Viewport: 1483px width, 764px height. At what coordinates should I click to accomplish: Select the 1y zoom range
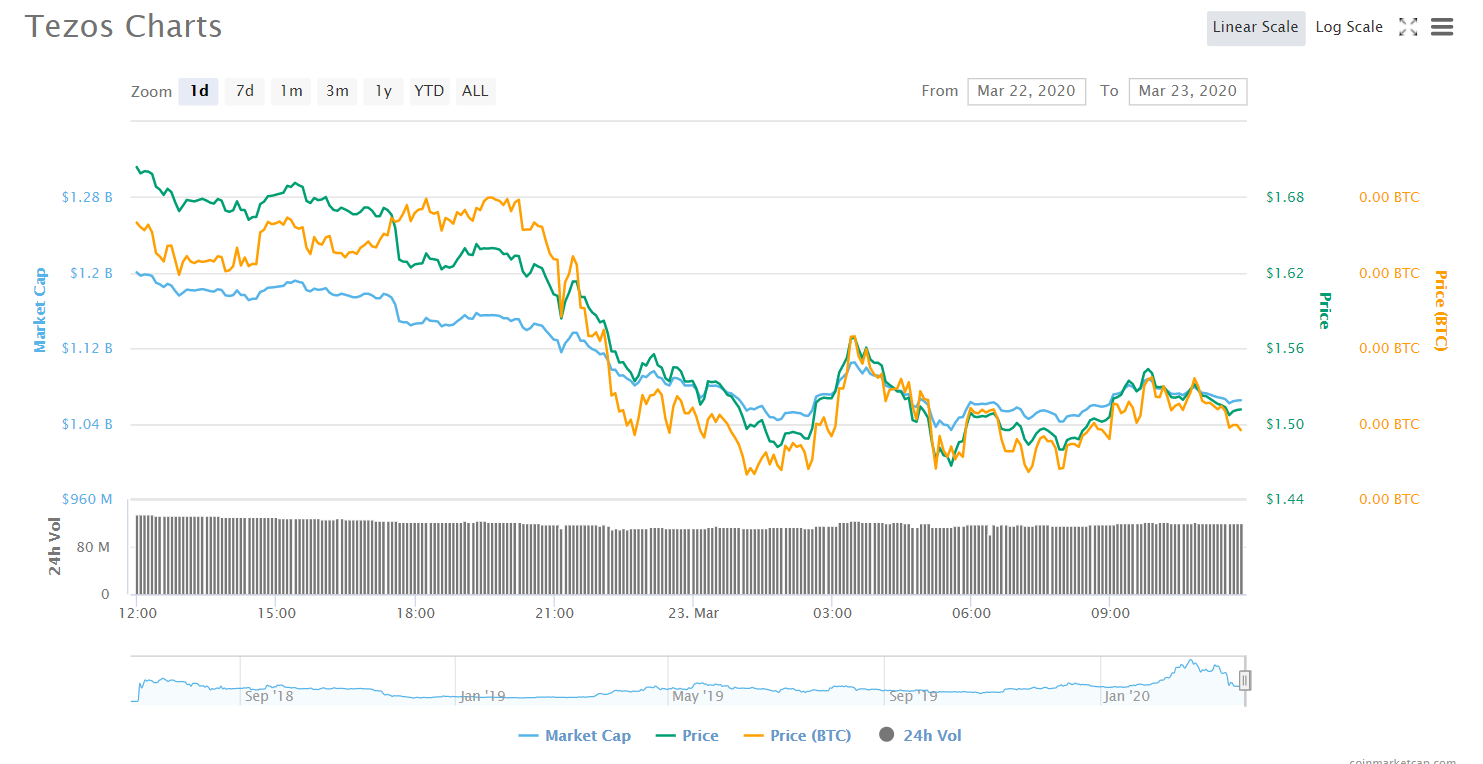(383, 91)
